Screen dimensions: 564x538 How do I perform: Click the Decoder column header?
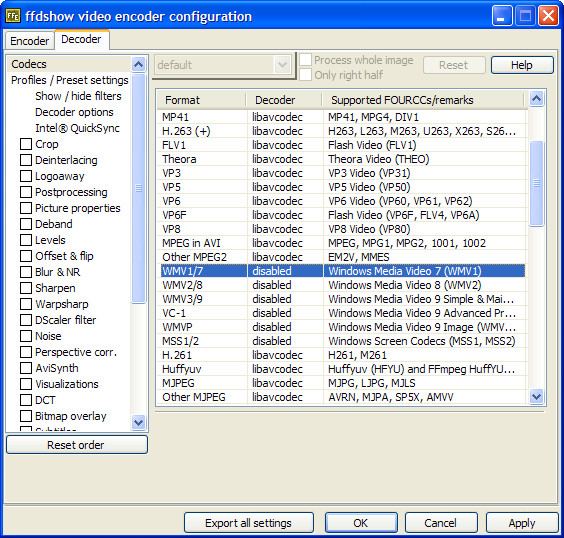pos(284,100)
